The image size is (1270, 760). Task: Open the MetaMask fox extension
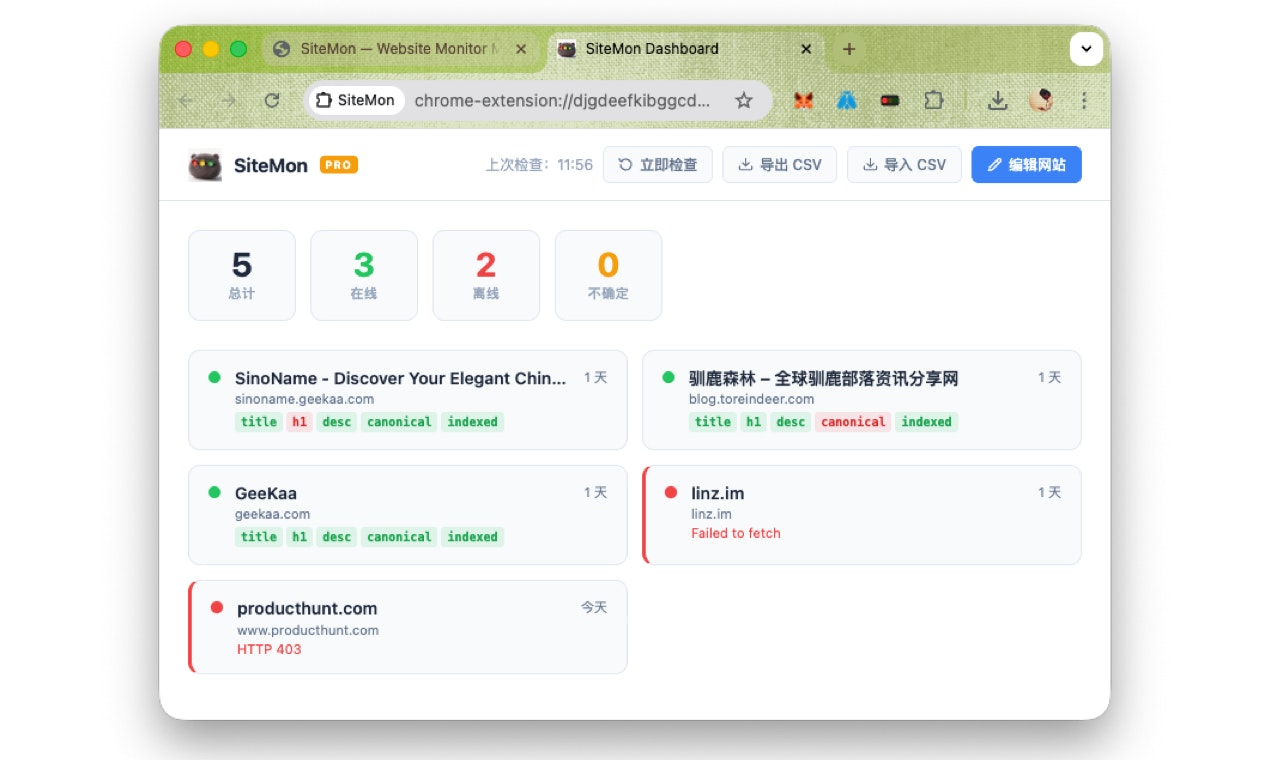(x=803, y=101)
